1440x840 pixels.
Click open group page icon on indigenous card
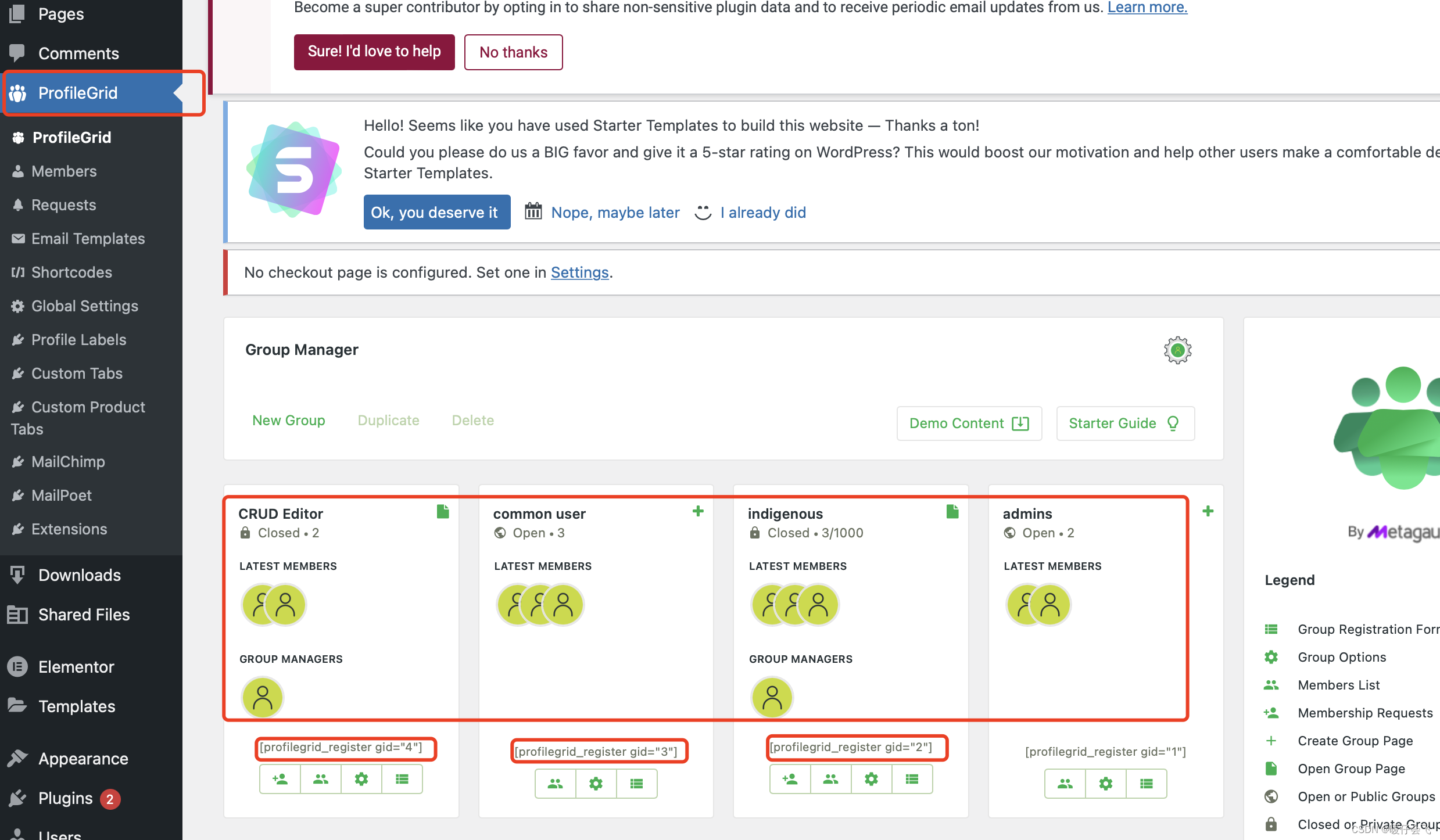(952, 512)
